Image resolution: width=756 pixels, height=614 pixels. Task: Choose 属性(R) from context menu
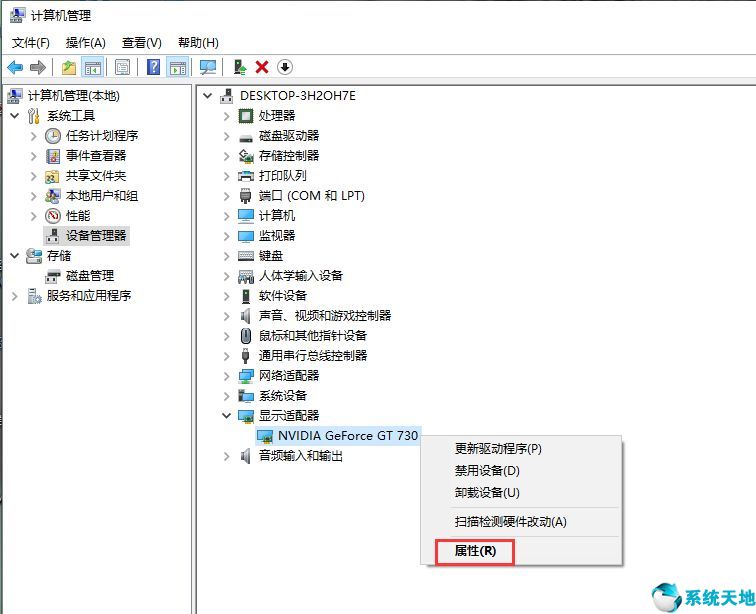(x=522, y=551)
